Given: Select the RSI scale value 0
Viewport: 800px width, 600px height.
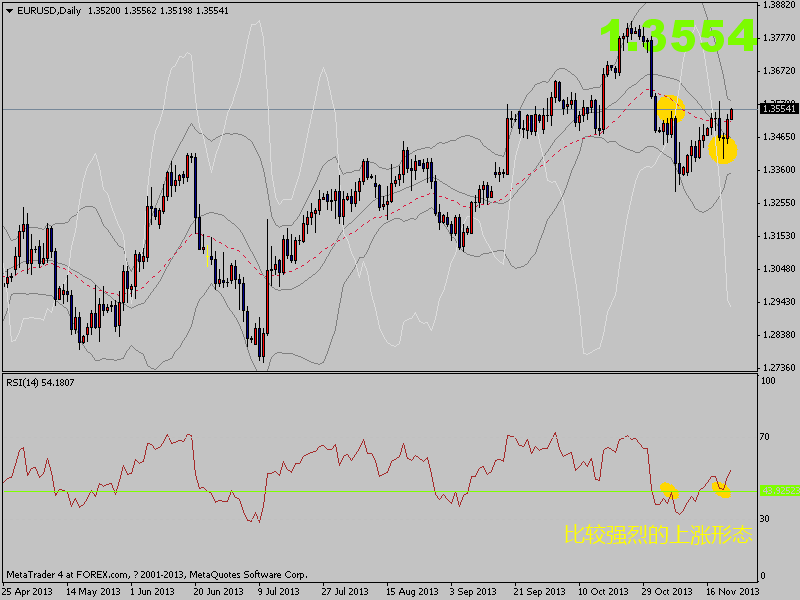Looking at the screenshot, I should (x=763, y=576).
